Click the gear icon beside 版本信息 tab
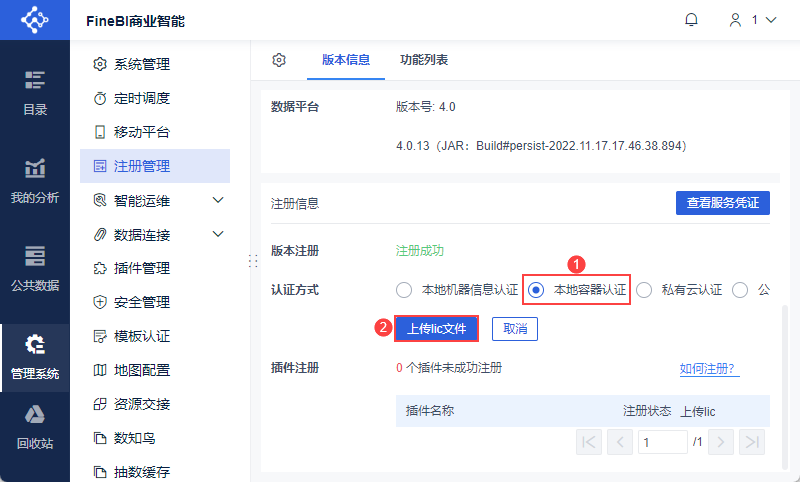Viewport: 800px width, 482px height. [279, 60]
